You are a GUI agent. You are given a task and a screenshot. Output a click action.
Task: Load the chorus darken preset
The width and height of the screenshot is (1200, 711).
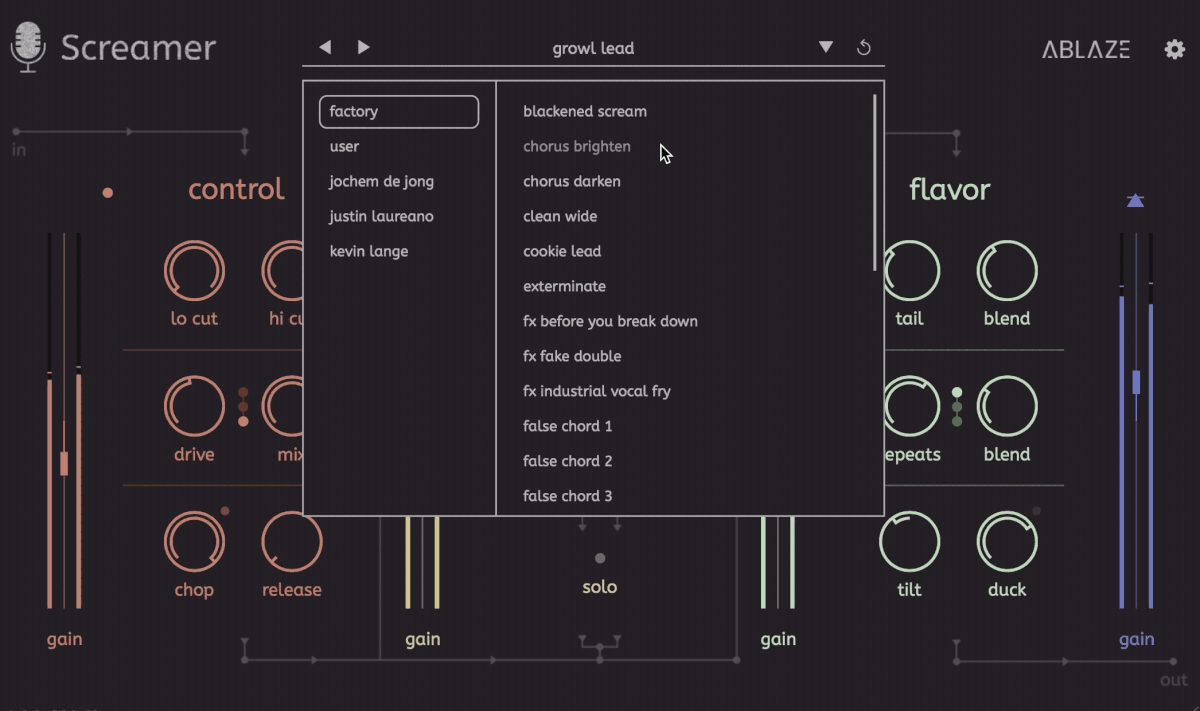tap(572, 181)
